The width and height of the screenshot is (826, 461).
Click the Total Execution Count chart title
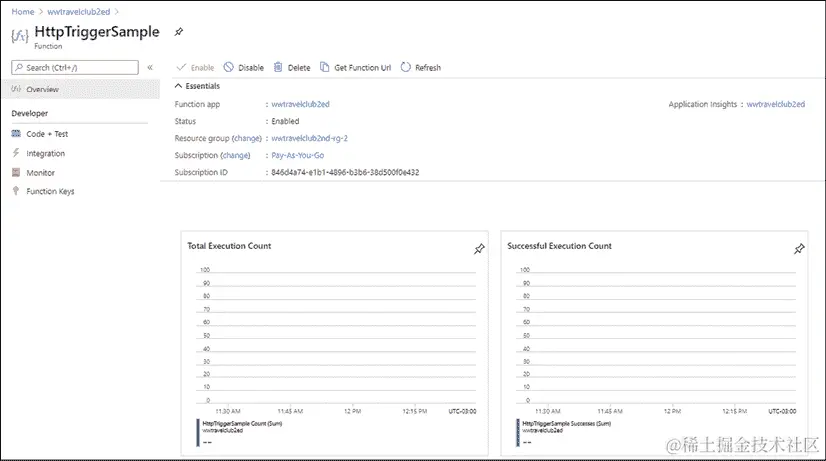pos(229,246)
